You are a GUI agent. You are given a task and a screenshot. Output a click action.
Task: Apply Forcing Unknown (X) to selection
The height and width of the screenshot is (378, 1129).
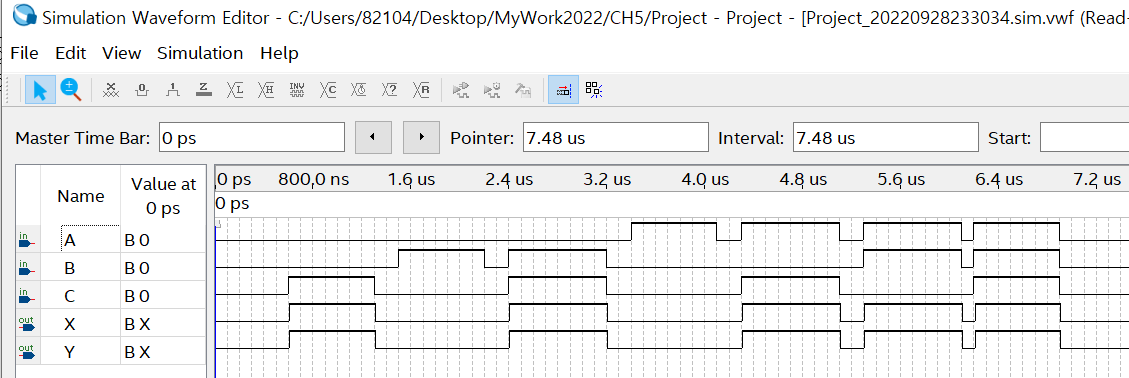tap(111, 90)
